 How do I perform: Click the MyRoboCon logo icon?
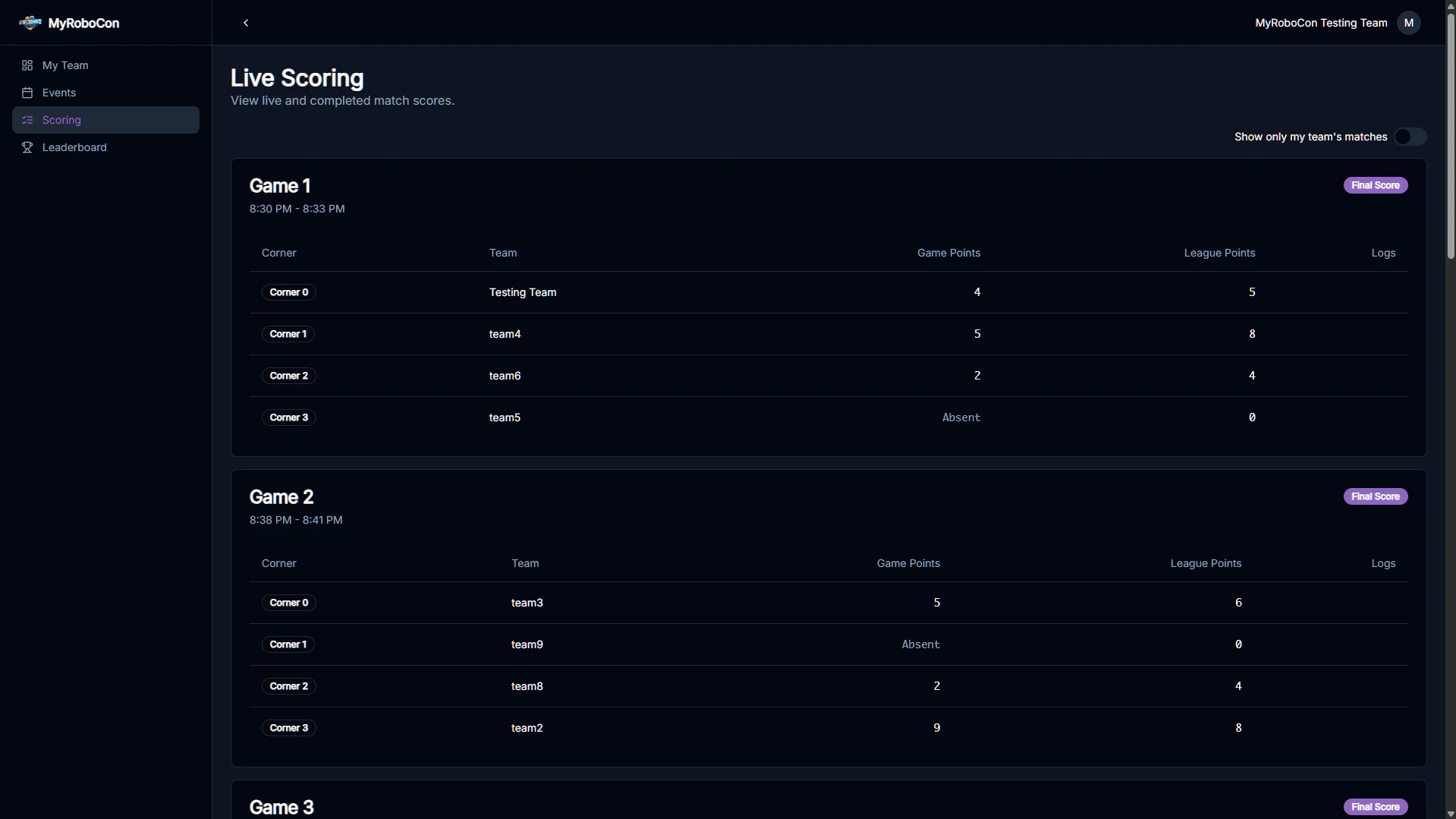(30, 23)
